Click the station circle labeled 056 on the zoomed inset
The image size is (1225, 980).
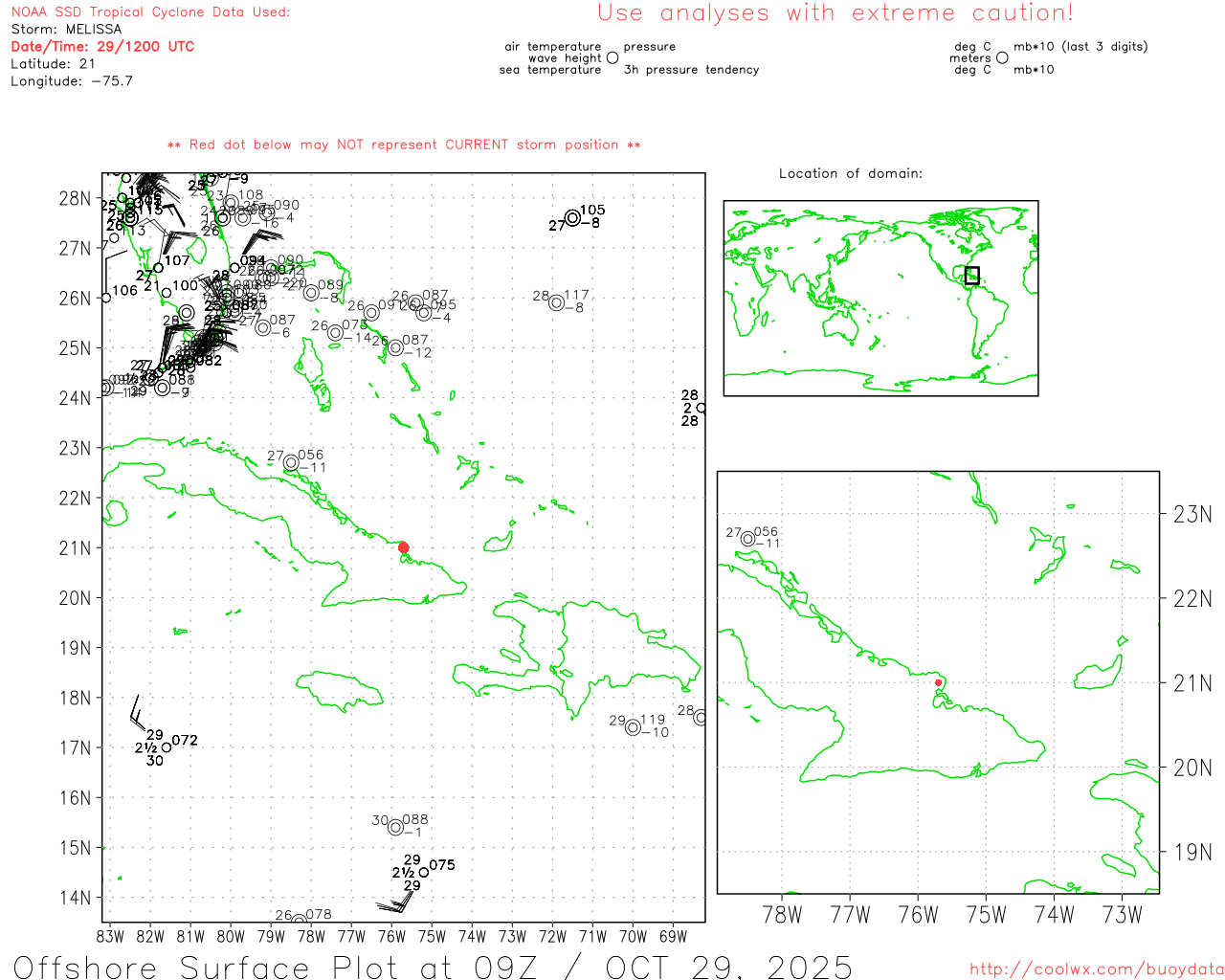click(747, 539)
